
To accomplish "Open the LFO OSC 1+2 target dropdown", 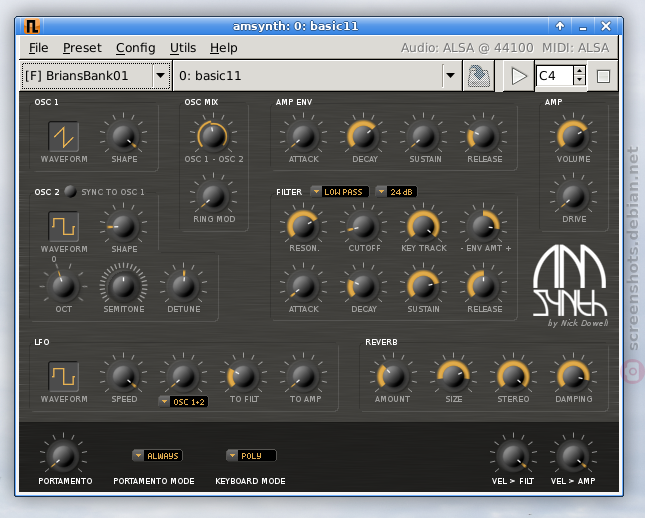I will [183, 402].
